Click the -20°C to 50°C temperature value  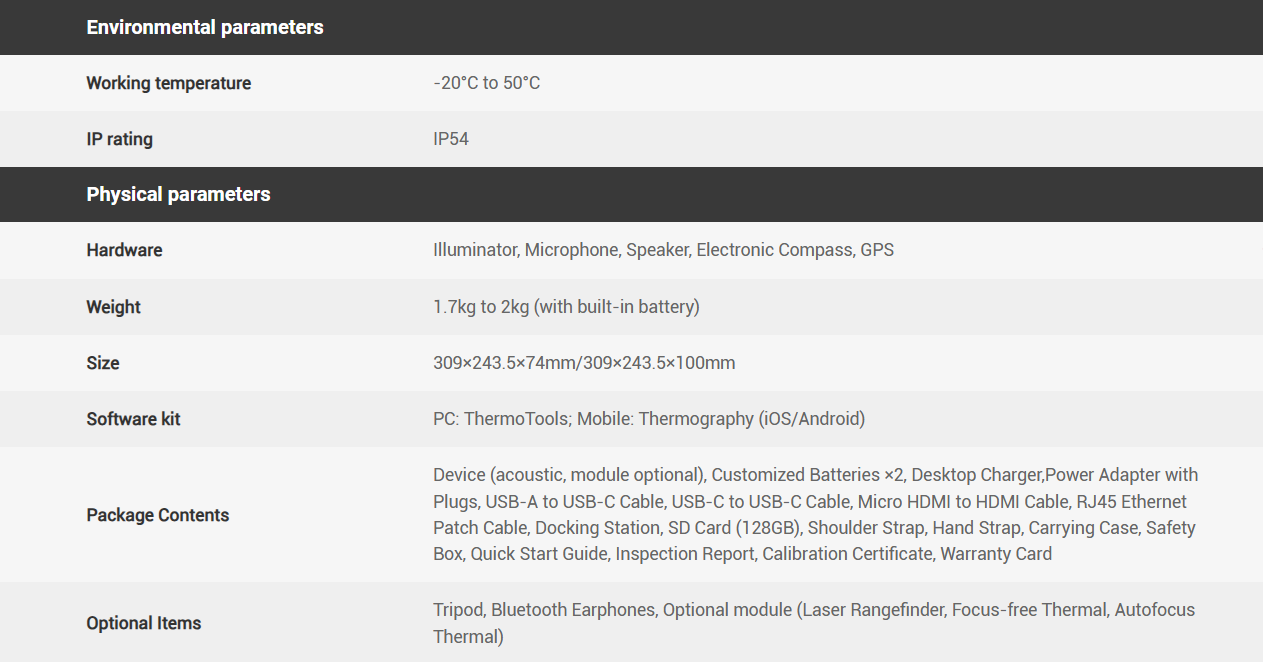tap(487, 83)
